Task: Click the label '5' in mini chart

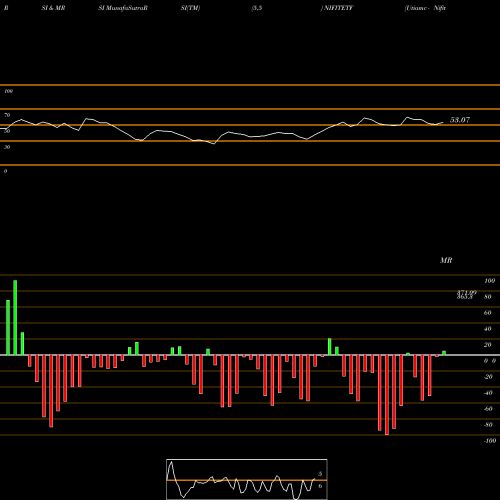Action: tap(320, 474)
